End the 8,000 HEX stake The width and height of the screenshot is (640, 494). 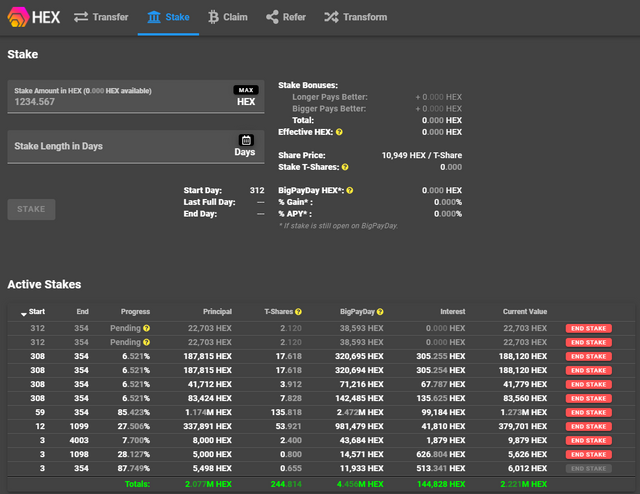[589, 441]
